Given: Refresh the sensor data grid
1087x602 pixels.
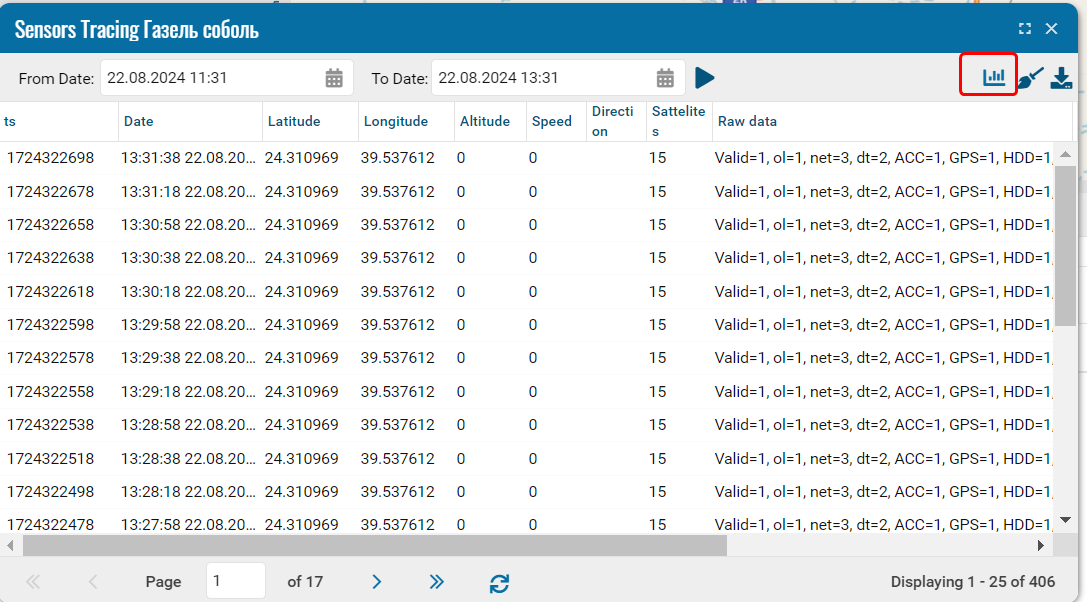Looking at the screenshot, I should click(499, 582).
